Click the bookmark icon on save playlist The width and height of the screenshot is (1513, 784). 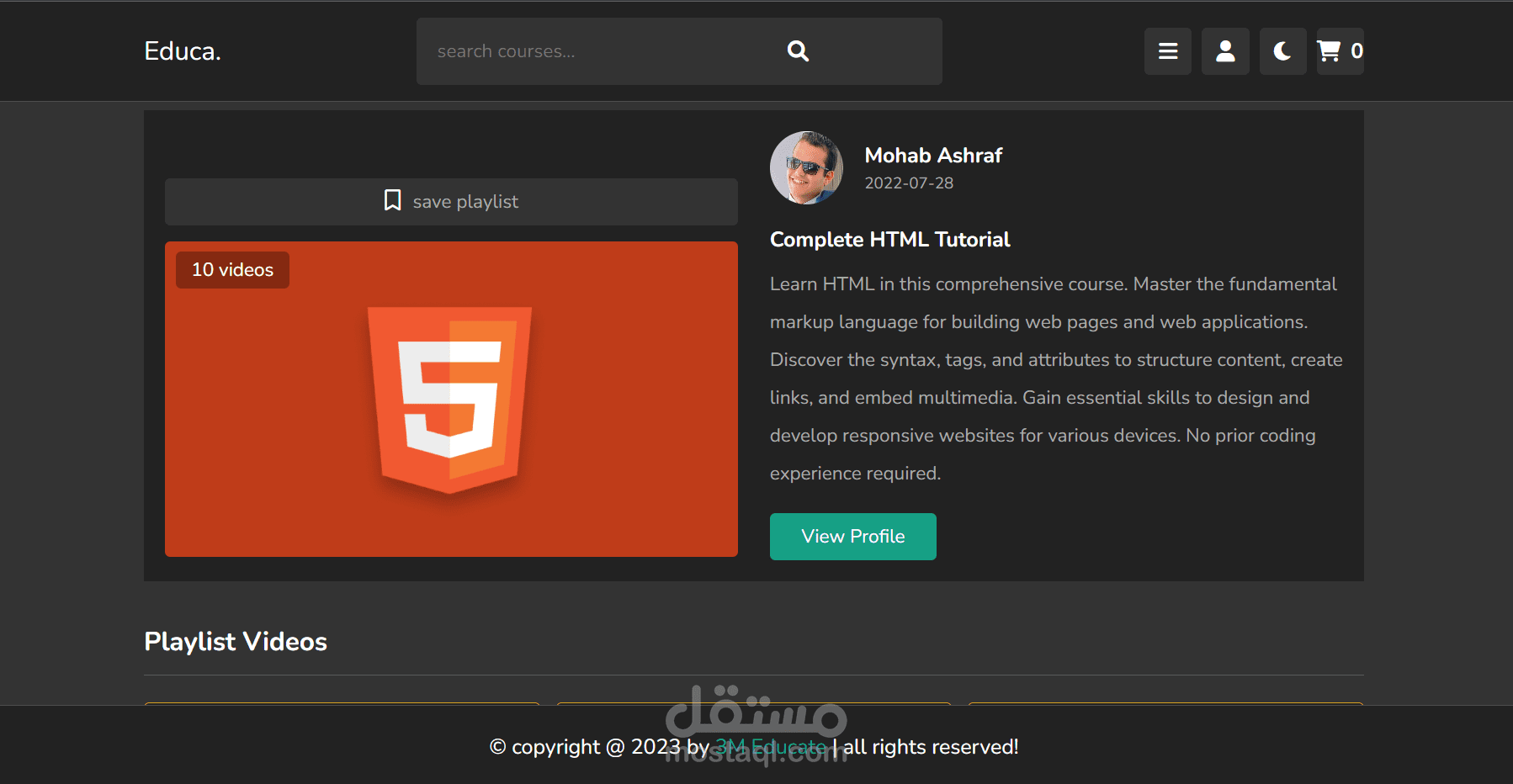click(x=392, y=200)
